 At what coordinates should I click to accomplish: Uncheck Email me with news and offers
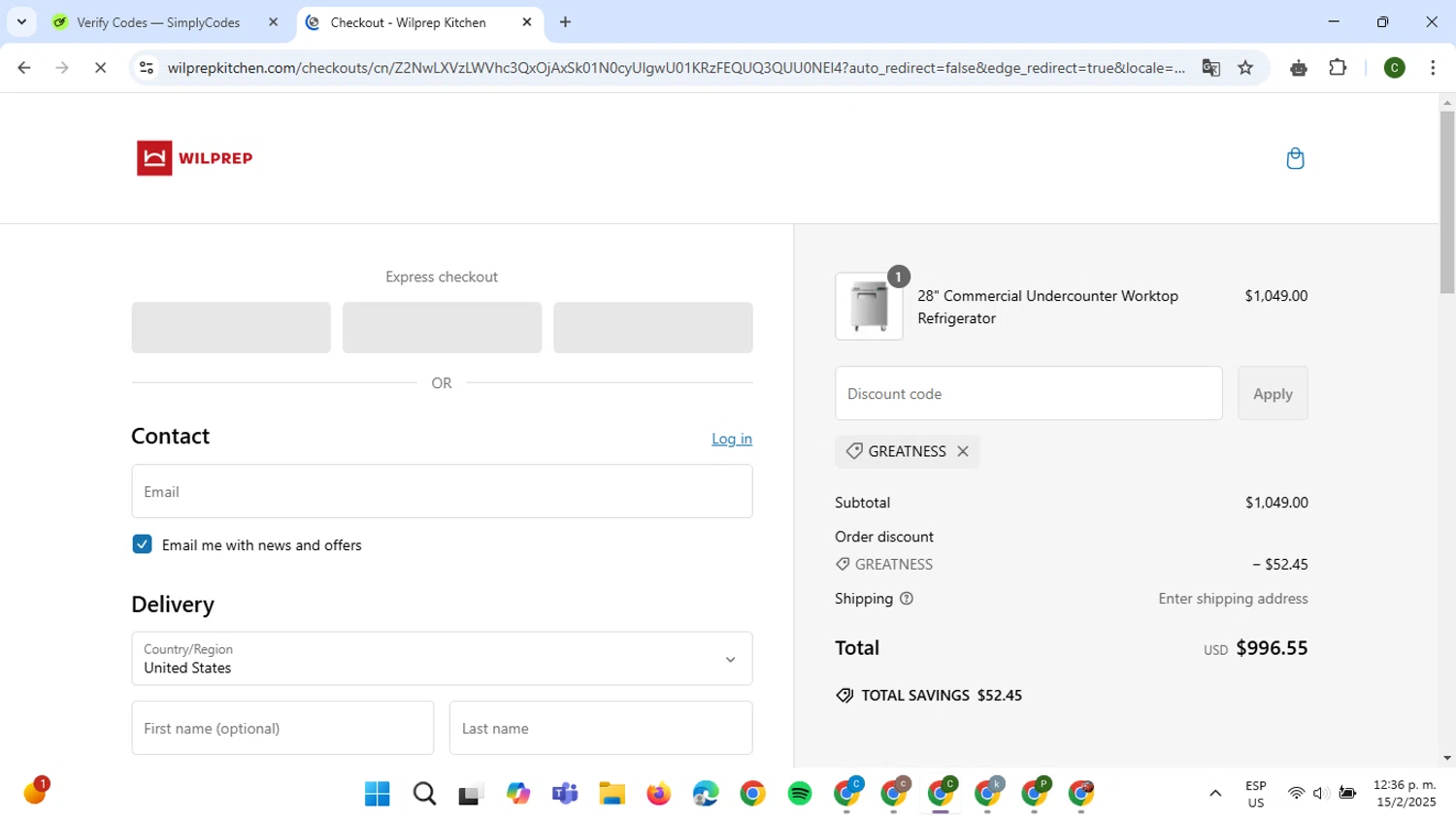tap(142, 544)
